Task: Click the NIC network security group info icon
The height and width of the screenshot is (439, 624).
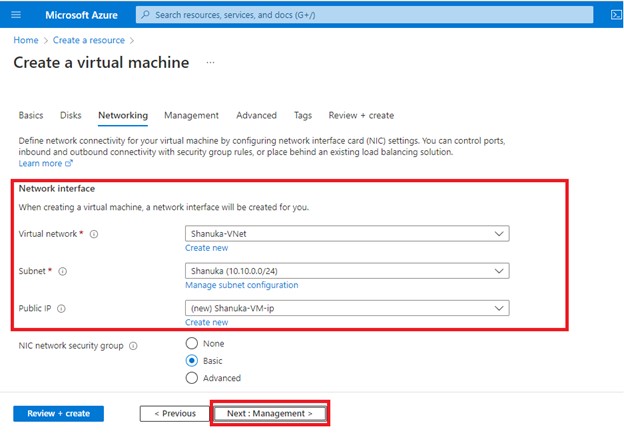Action: pyautogui.click(x=134, y=345)
